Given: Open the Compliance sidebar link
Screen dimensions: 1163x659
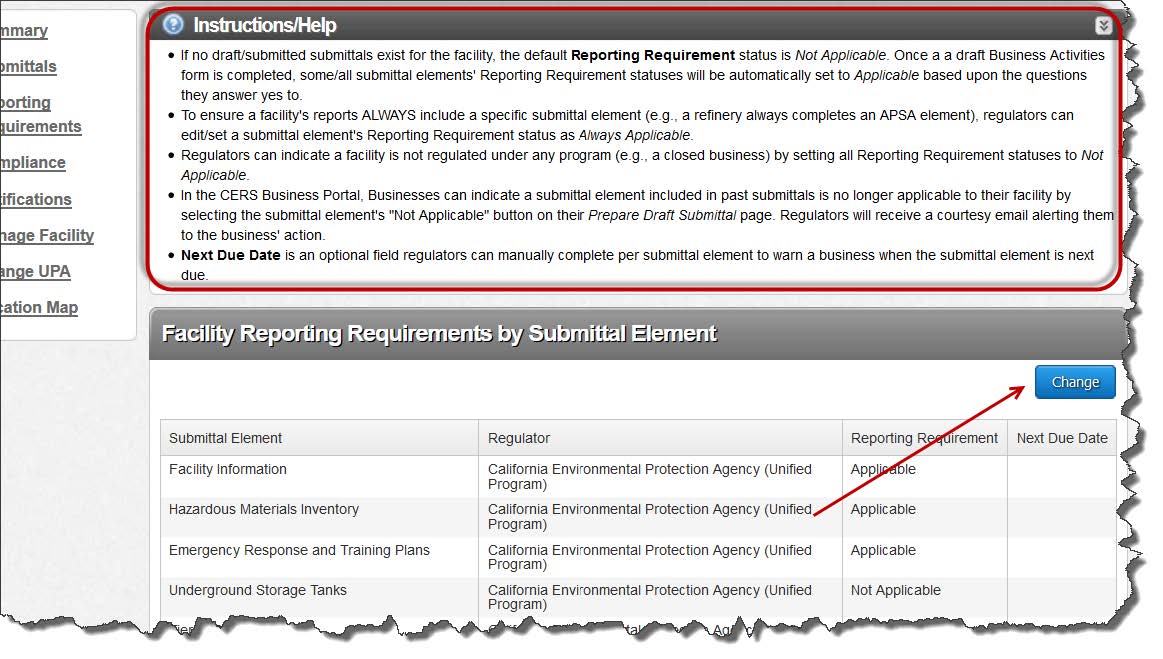Looking at the screenshot, I should [x=33, y=163].
